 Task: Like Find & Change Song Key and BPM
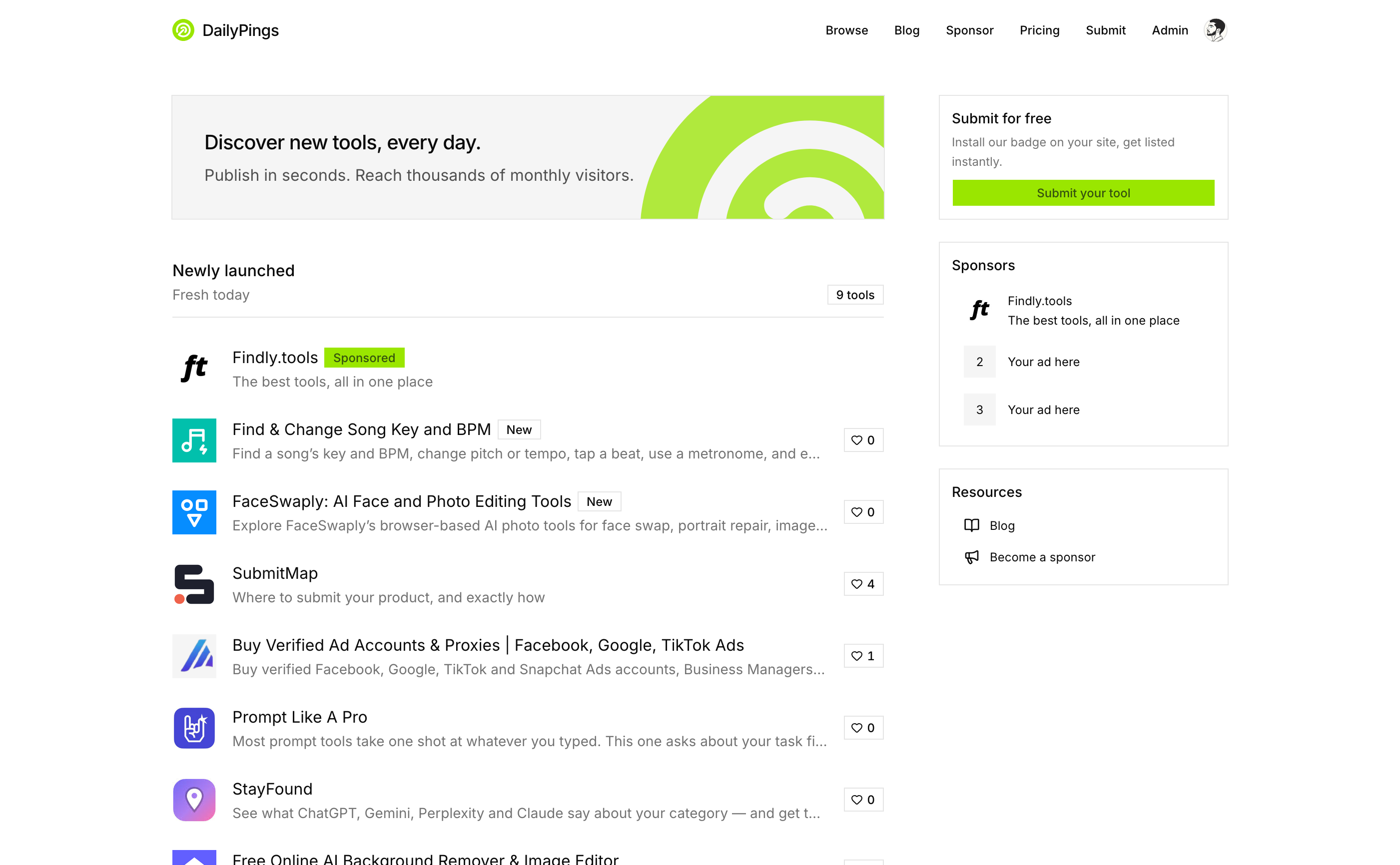[863, 440]
